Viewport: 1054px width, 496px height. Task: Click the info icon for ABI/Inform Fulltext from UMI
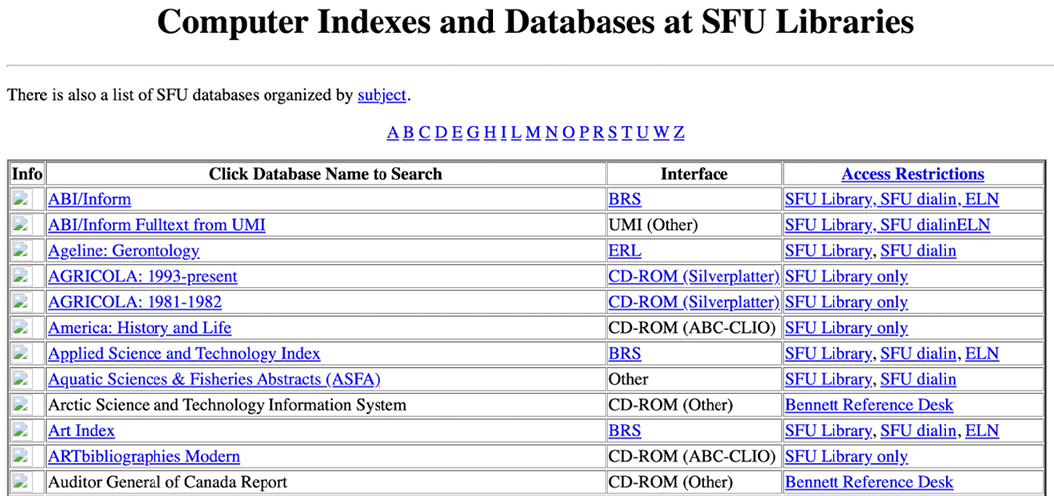click(x=22, y=224)
